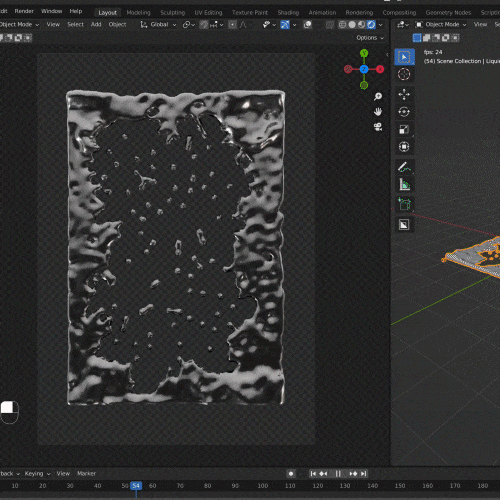Select the Move tool
Screen dimensions: 500x500
[404, 95]
